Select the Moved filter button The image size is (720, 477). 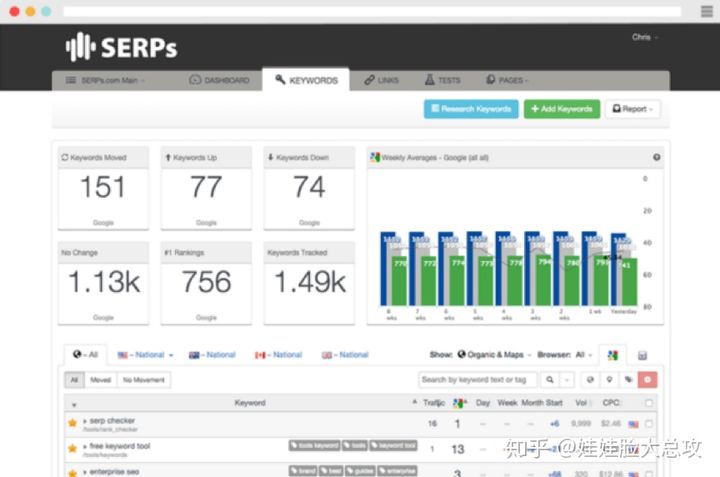click(101, 380)
